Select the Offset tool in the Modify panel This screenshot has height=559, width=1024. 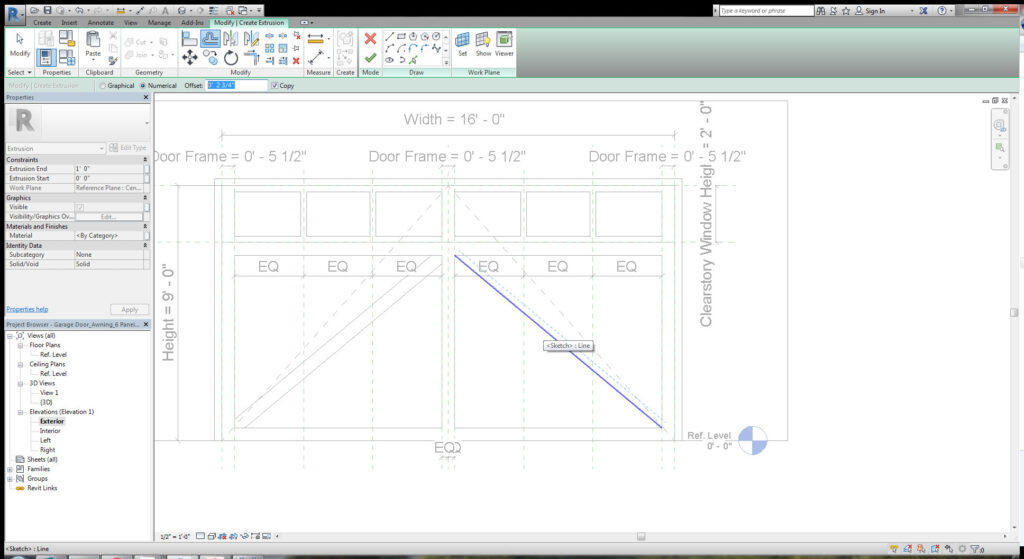[210, 39]
